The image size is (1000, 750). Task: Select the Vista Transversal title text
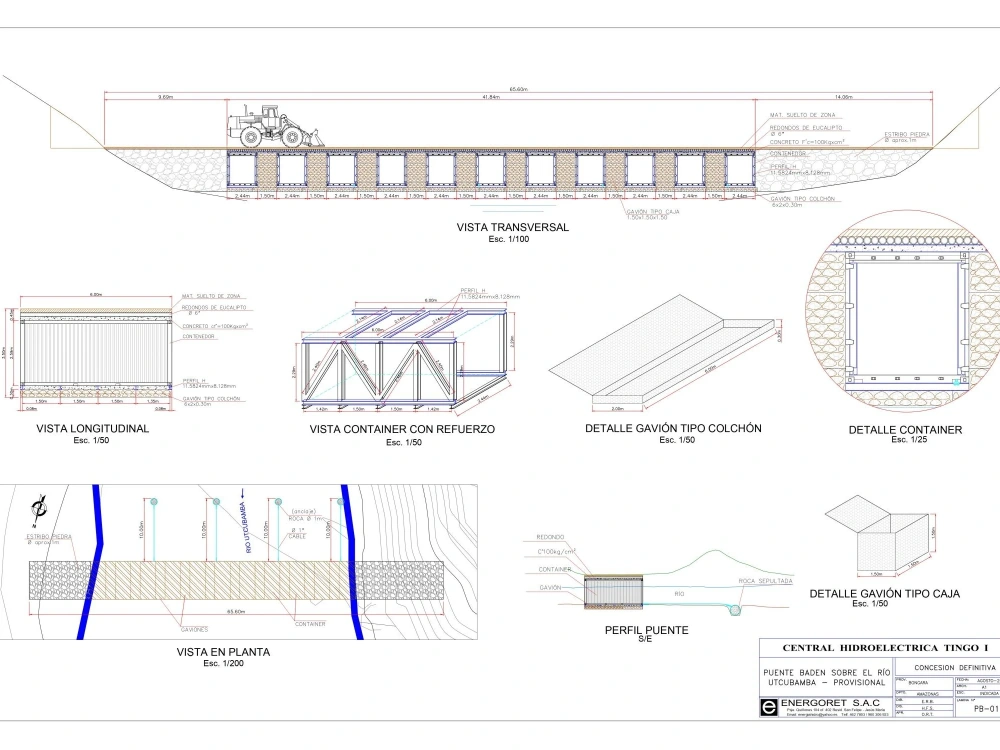click(513, 227)
